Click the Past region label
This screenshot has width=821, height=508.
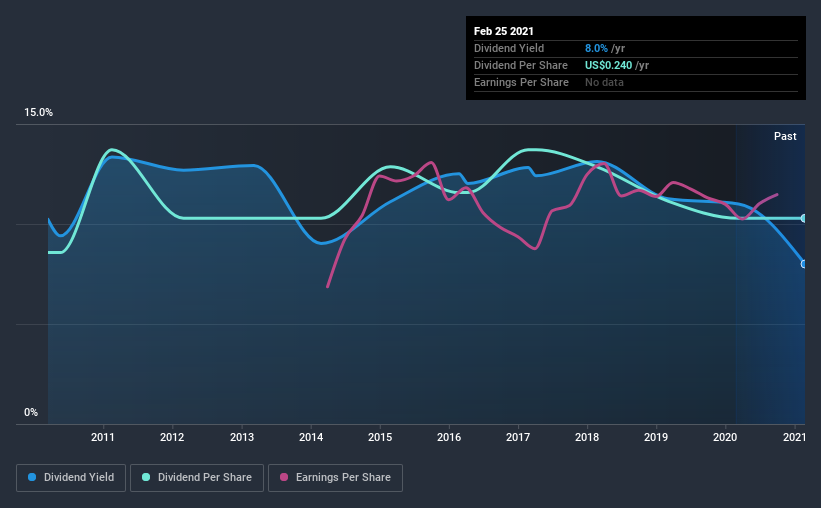tap(785, 136)
